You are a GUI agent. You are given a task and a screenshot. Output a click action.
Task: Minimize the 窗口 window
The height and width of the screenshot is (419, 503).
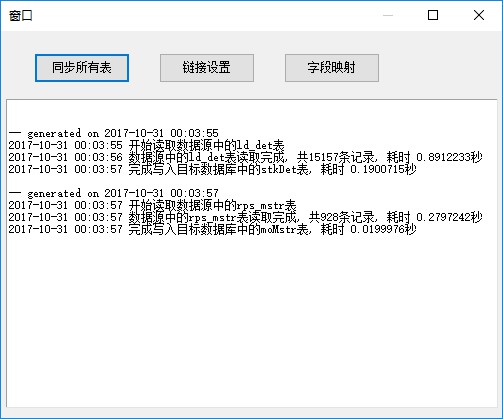[x=388, y=15]
